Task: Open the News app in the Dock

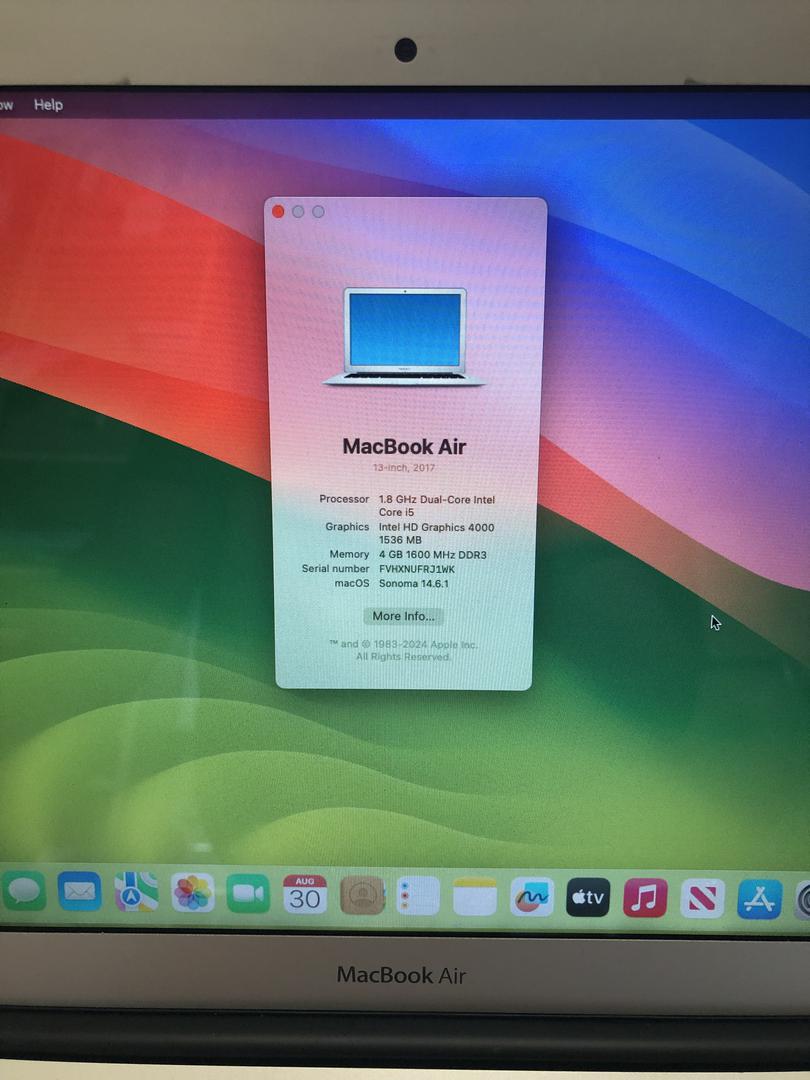Action: [x=702, y=898]
